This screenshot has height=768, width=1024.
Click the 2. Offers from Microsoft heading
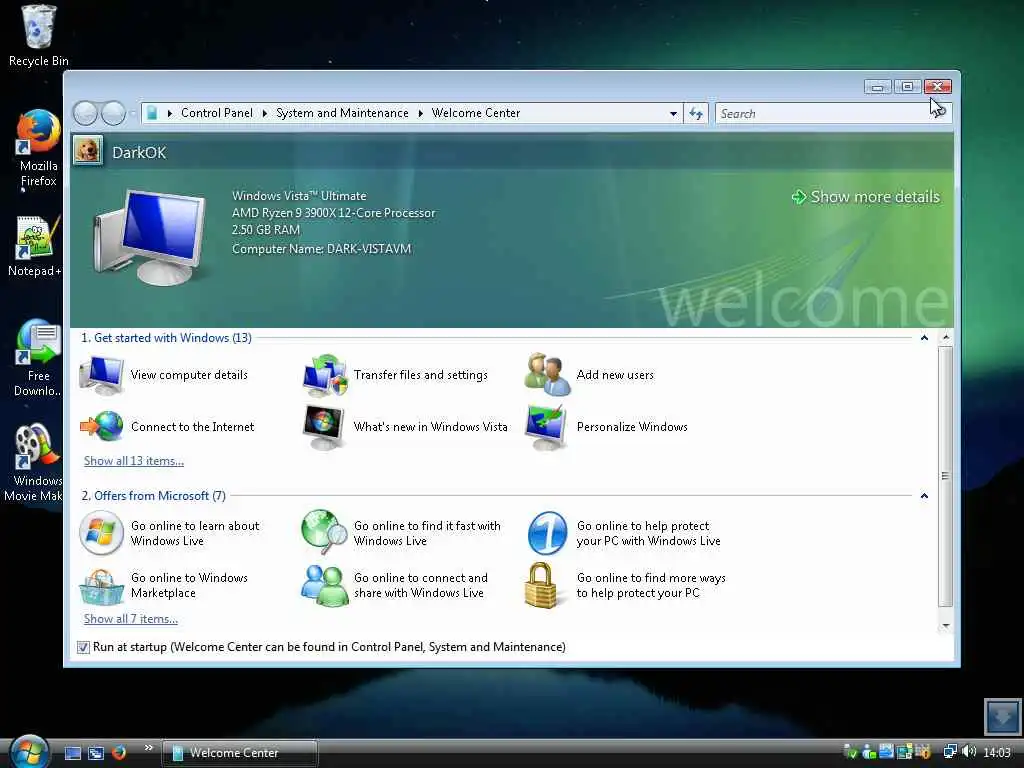153,496
